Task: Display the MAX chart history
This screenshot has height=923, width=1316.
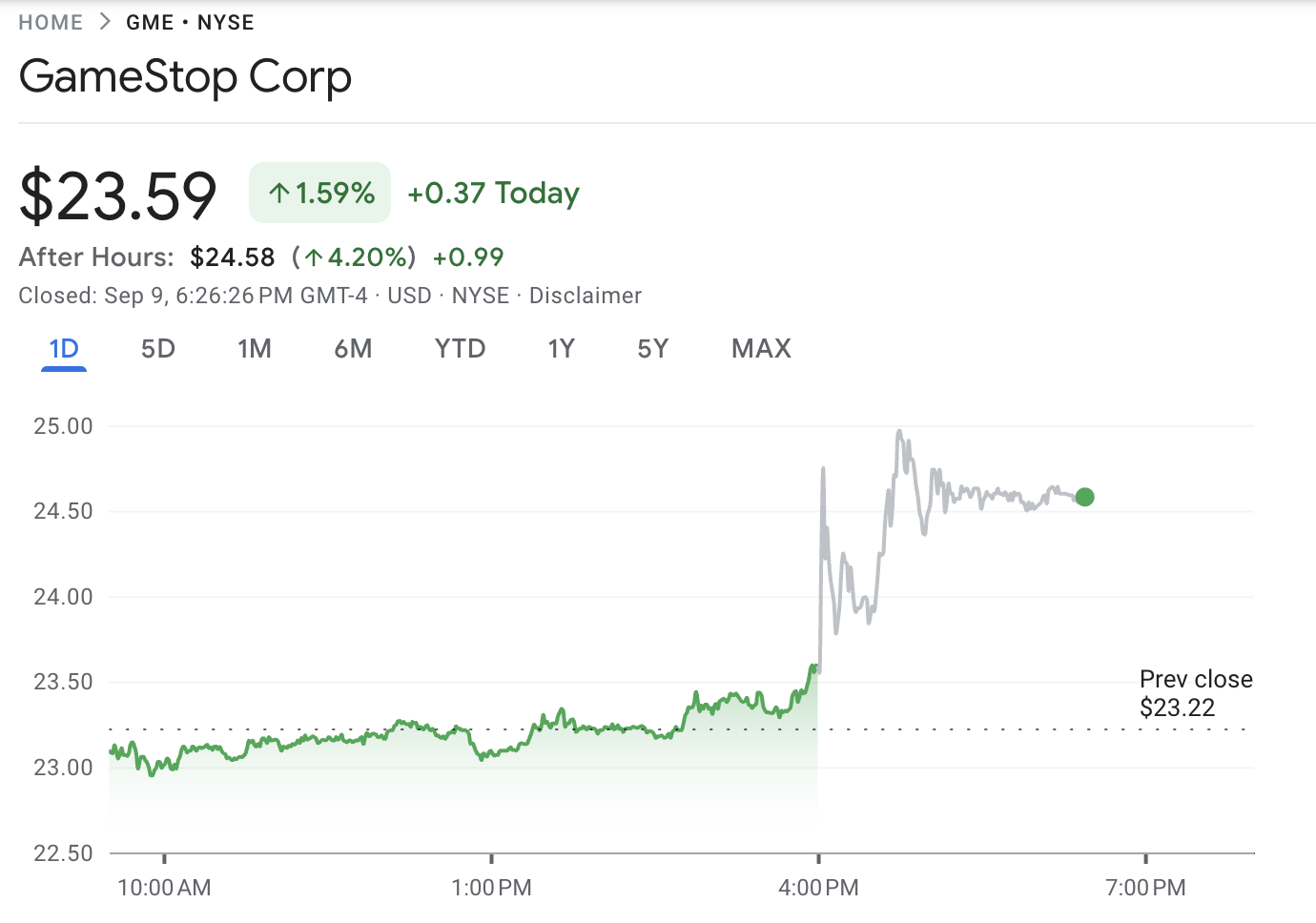Action: 760,349
